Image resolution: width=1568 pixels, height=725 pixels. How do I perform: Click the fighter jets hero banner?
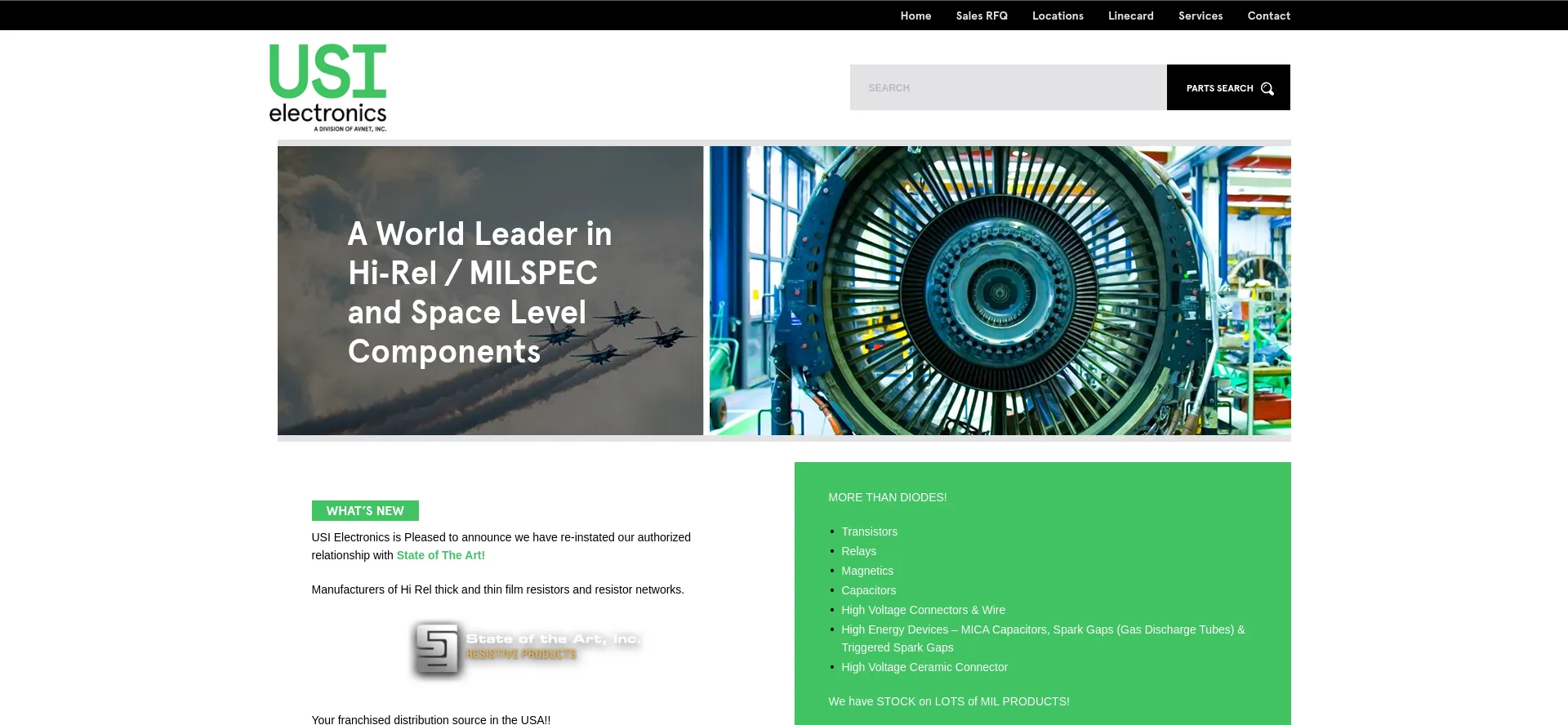490,291
